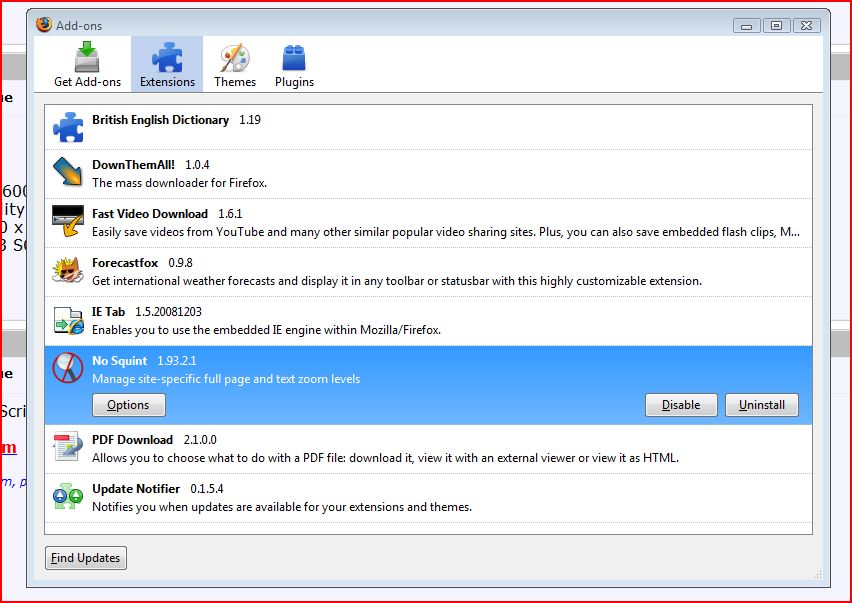Screen dimensions: 852x603
Task: Select the IE Tab extension name
Action: click(108, 312)
